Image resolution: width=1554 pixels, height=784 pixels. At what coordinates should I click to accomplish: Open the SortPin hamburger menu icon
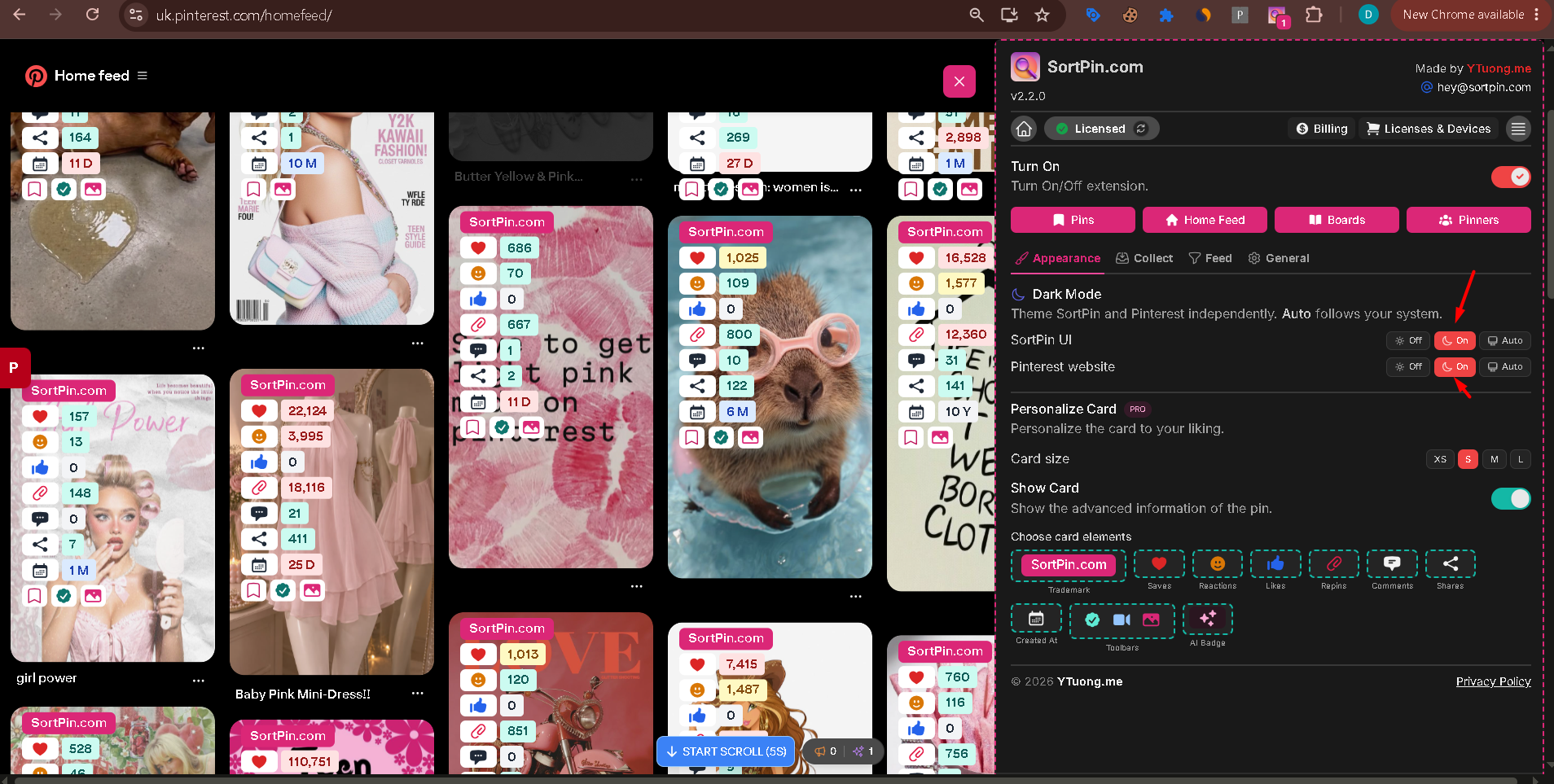coord(1518,129)
